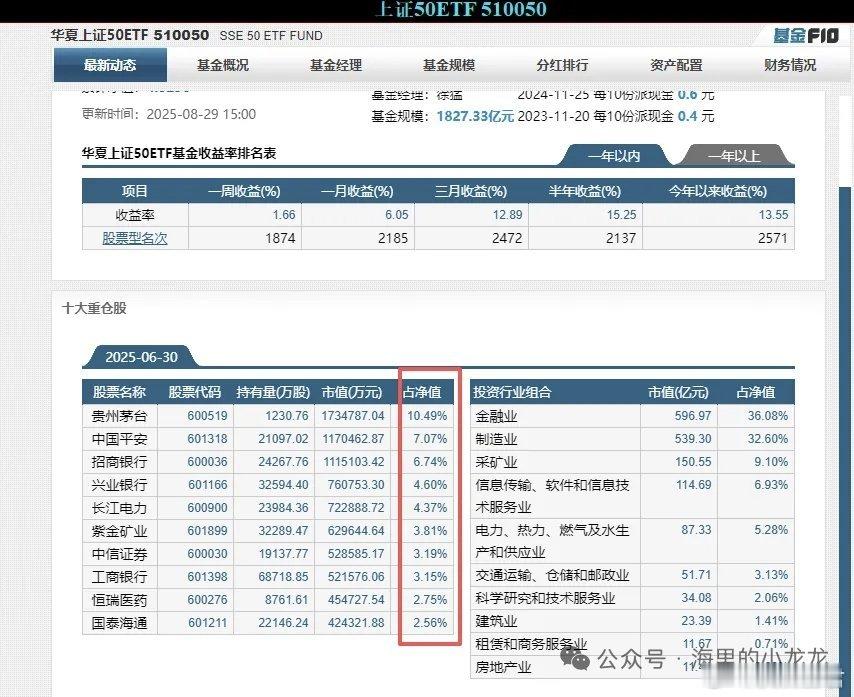Click the 今年以来收益(%) column header

[717, 191]
